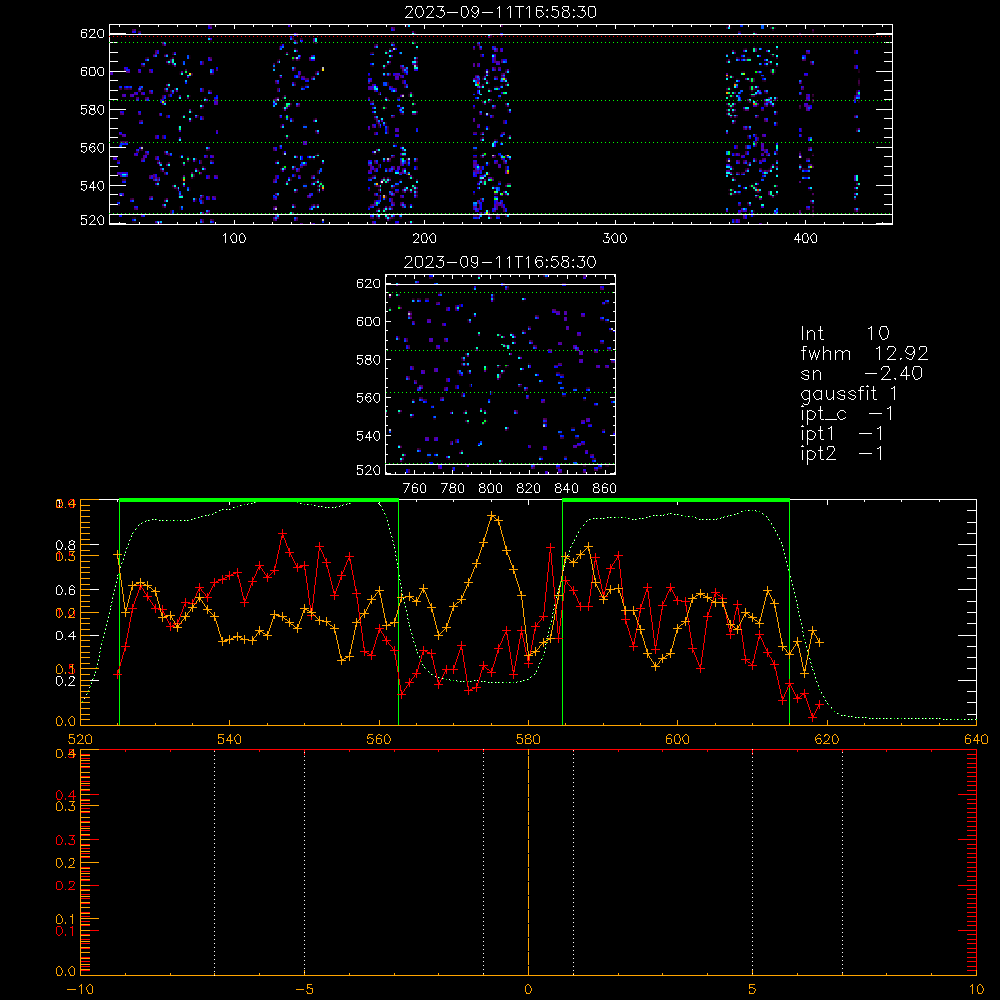Click y-axis label 580 on middle plot

(x=368, y=360)
